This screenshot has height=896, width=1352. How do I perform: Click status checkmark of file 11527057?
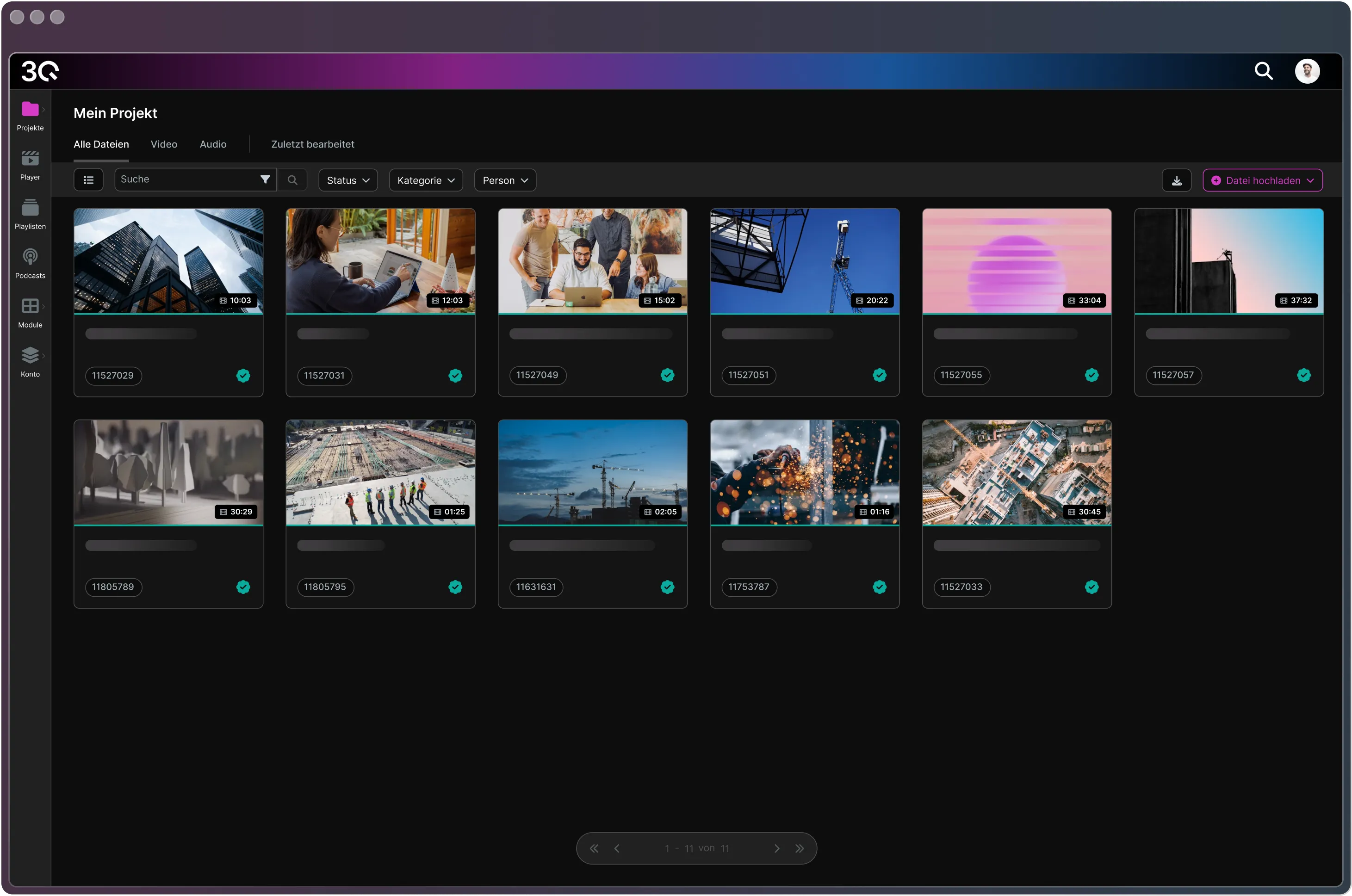pos(1303,375)
